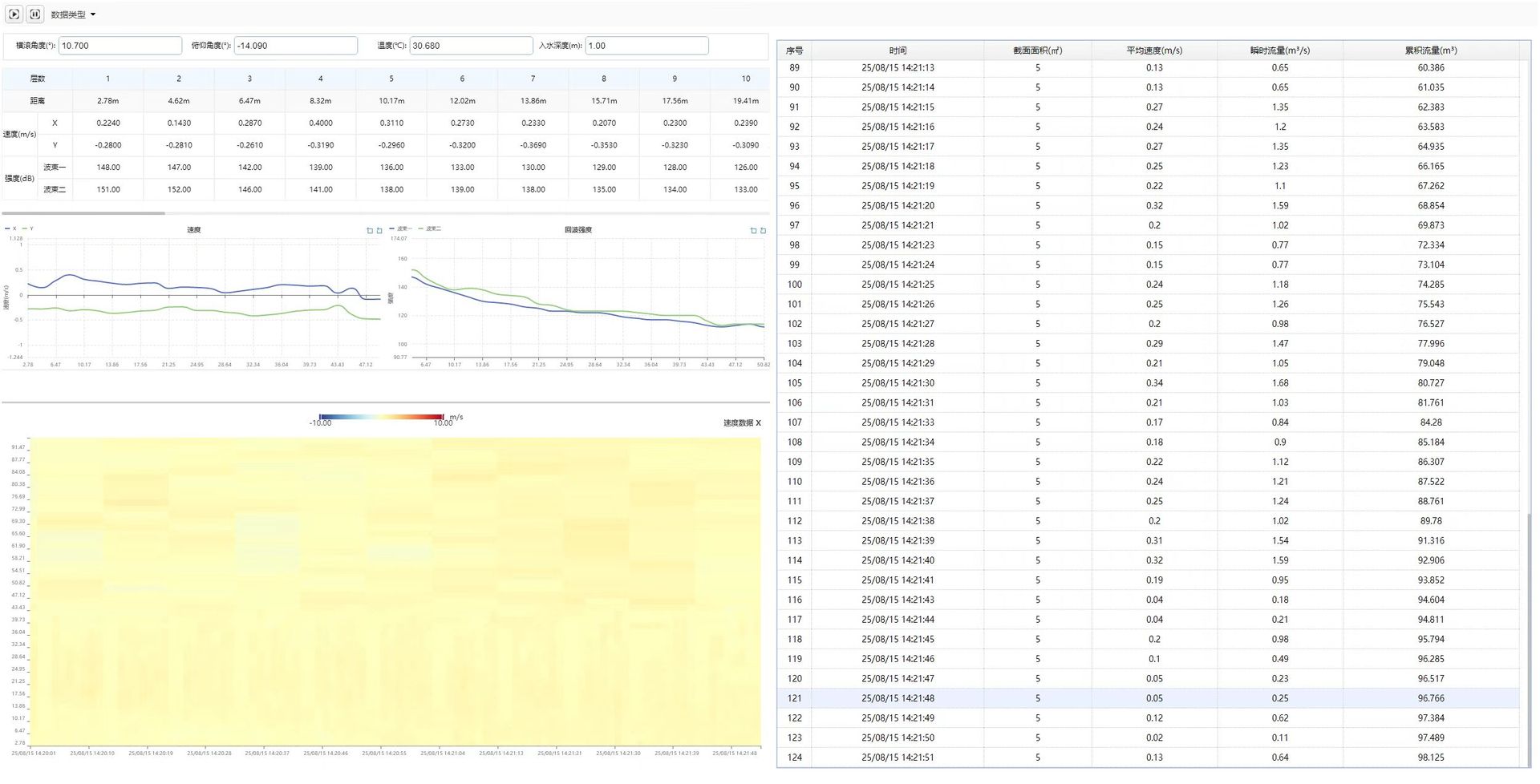The image size is (1540, 784).
Task: Click the 平均速度(m/s) column header
Action: pyautogui.click(x=1153, y=51)
